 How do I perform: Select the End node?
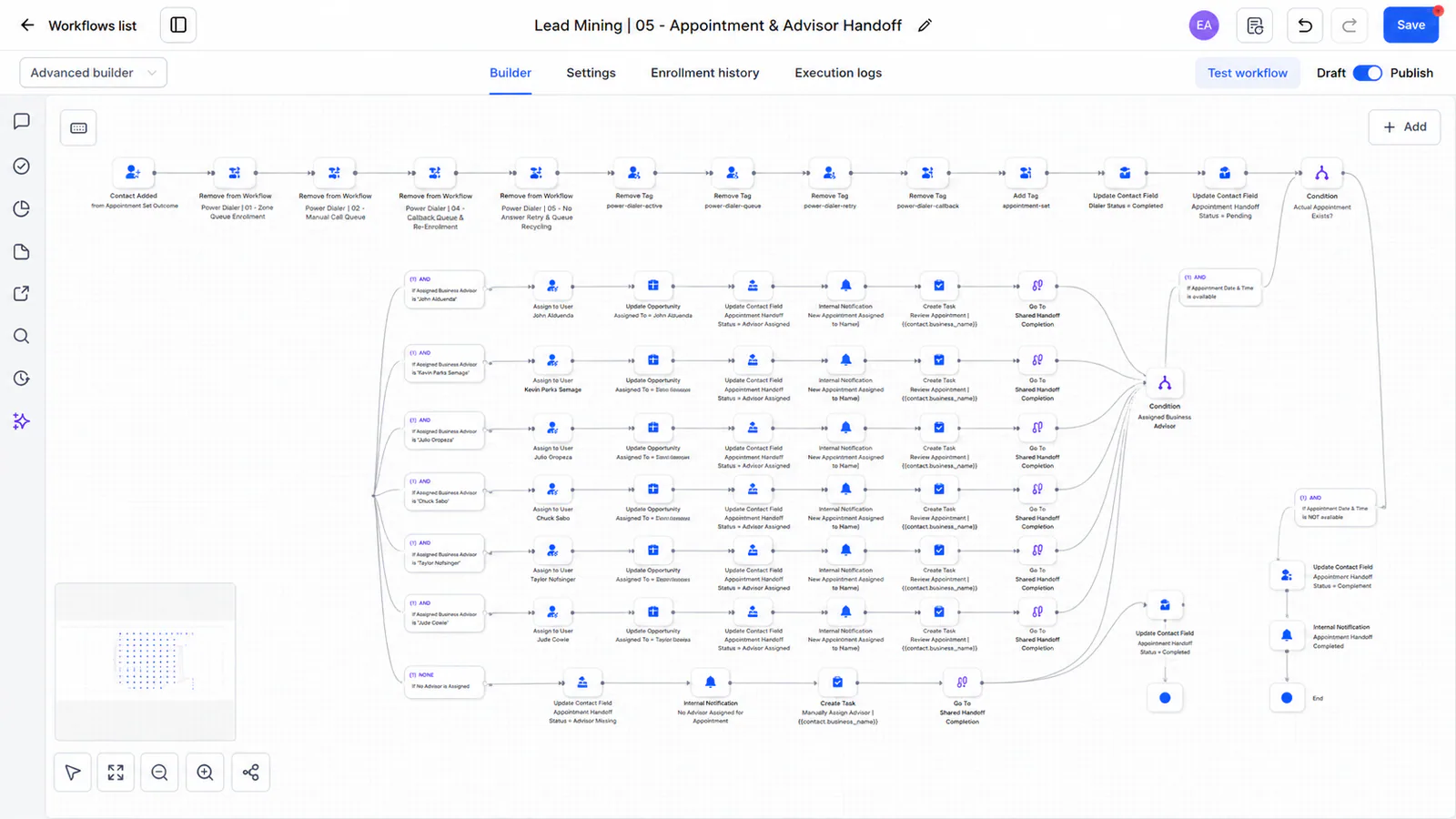[x=1287, y=698]
